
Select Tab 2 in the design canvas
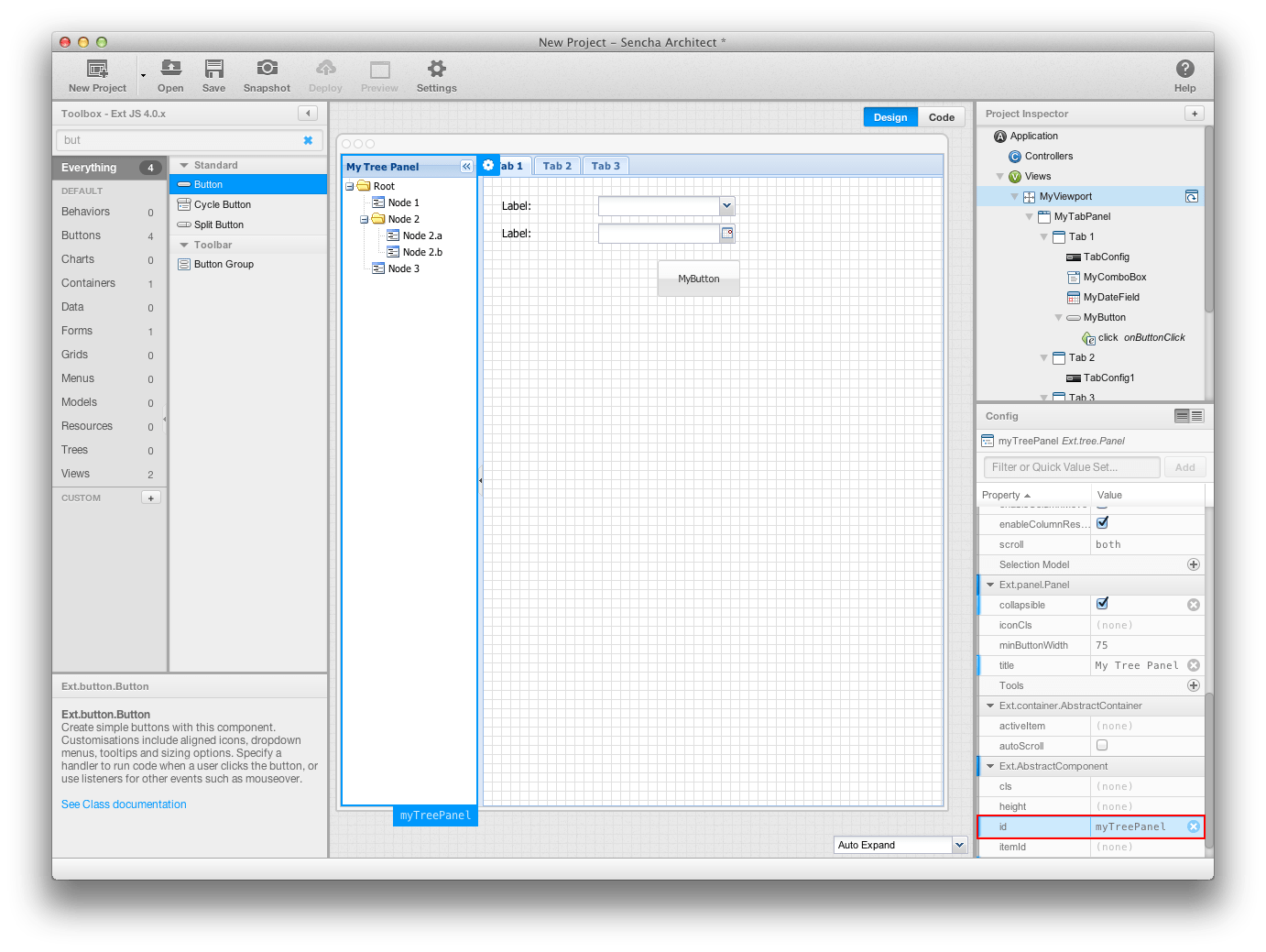click(x=557, y=166)
